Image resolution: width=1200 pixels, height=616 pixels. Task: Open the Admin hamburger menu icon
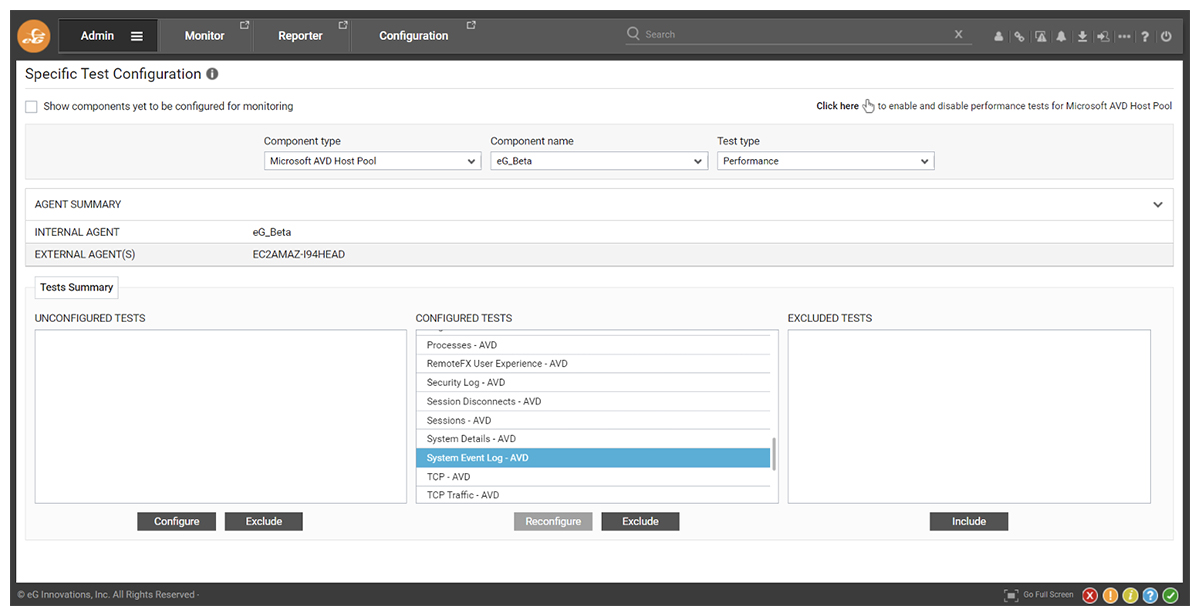point(137,36)
